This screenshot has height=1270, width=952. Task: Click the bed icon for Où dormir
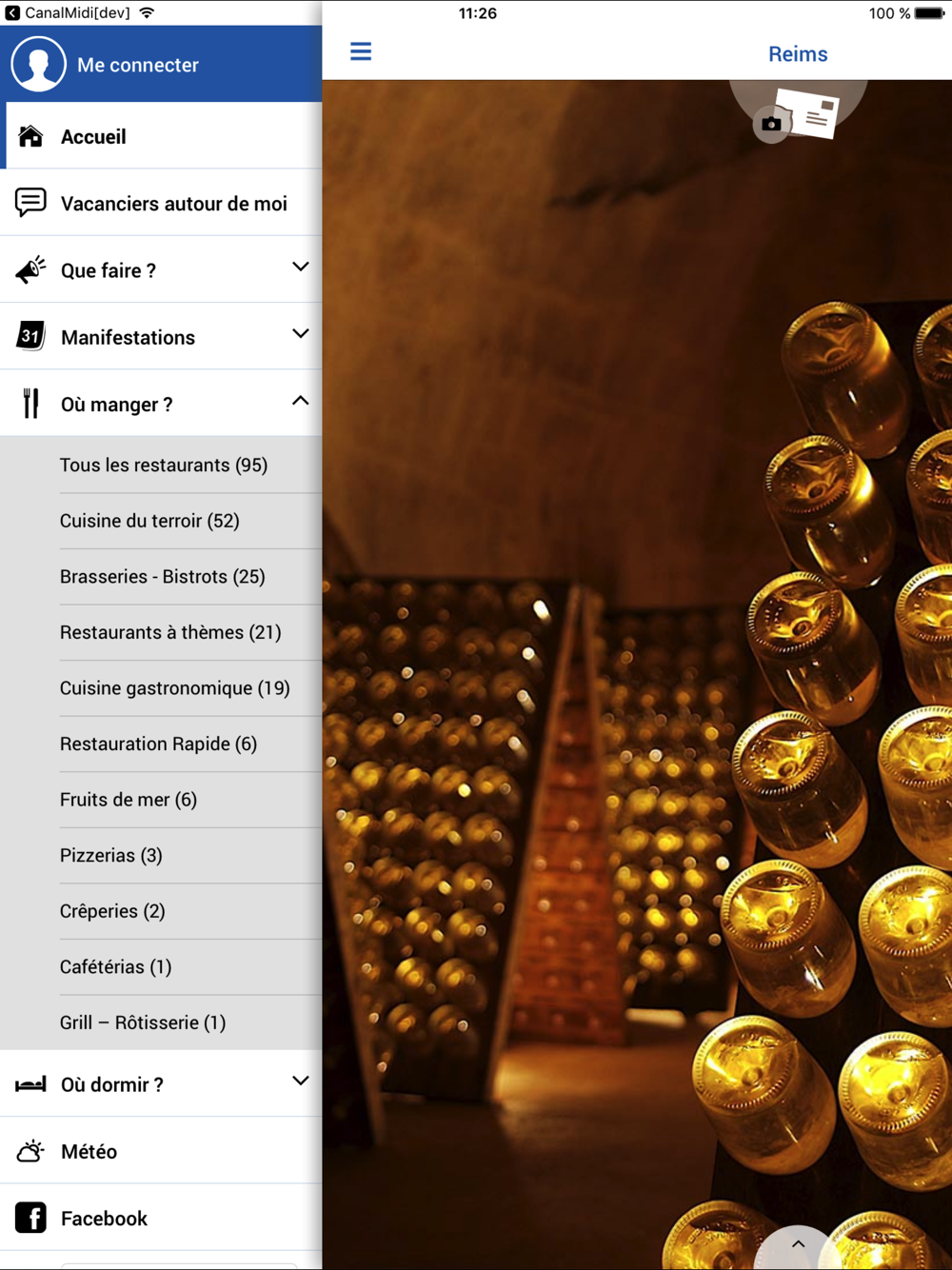30,1084
